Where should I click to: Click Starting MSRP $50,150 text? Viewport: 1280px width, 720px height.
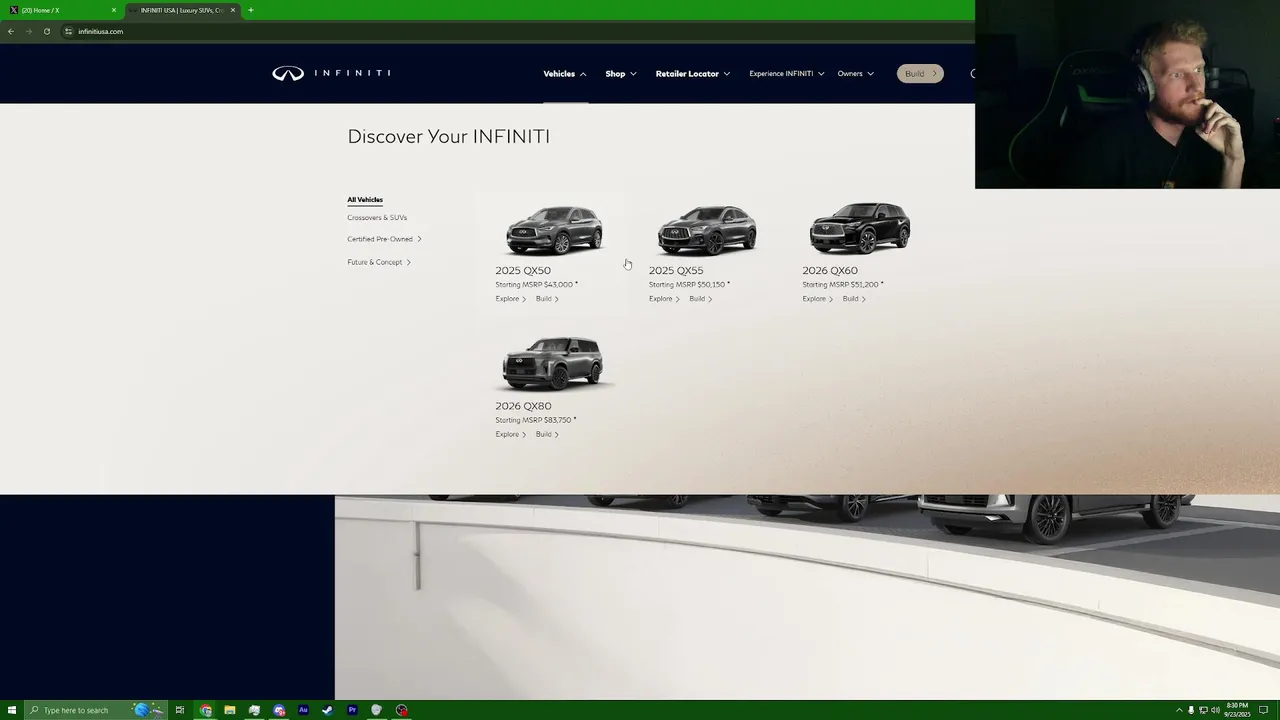tap(689, 285)
